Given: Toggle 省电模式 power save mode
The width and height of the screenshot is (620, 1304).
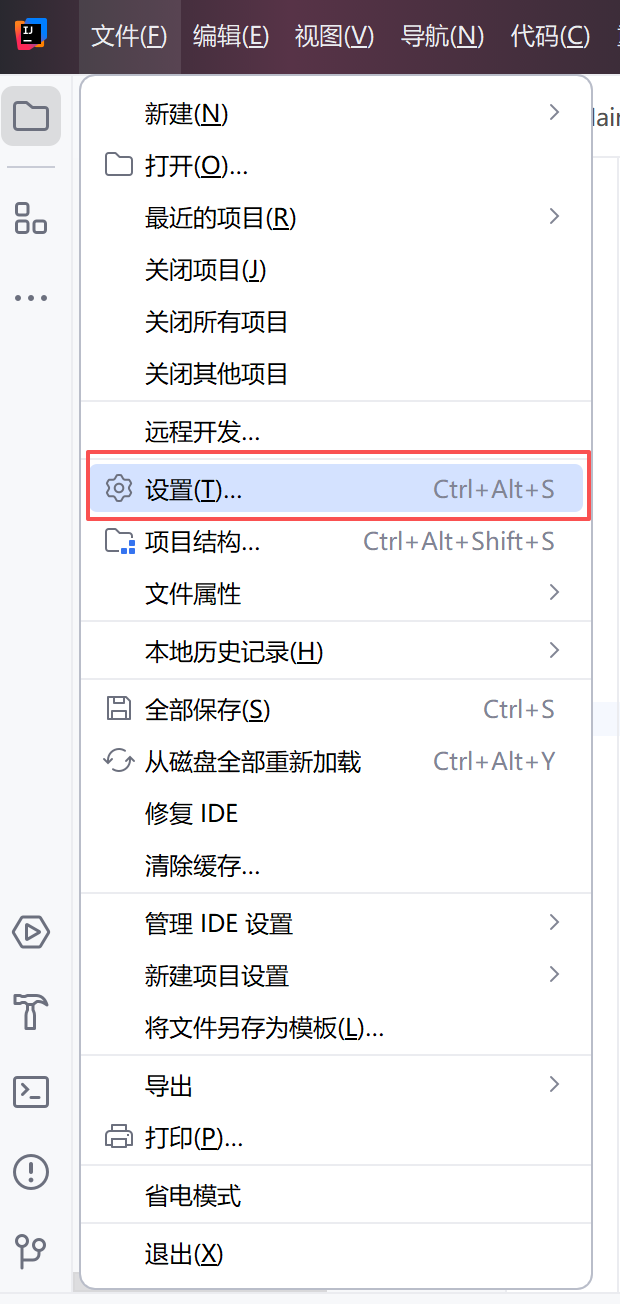Looking at the screenshot, I should click(x=336, y=1196).
